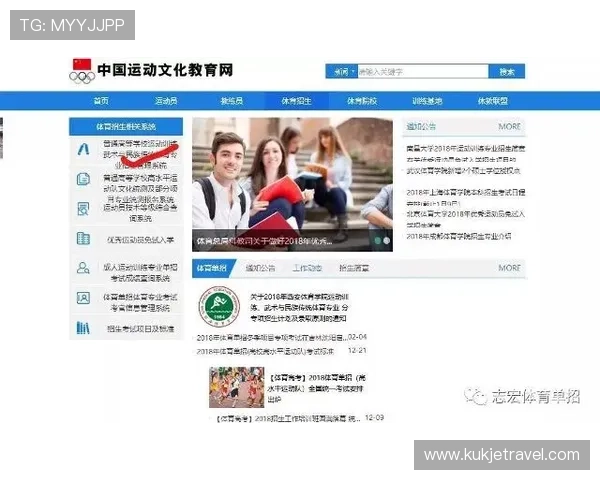Click the 中国运动文化教育网 flag and rings logo
Viewport: 600px width, 480px height.
(x=82, y=71)
